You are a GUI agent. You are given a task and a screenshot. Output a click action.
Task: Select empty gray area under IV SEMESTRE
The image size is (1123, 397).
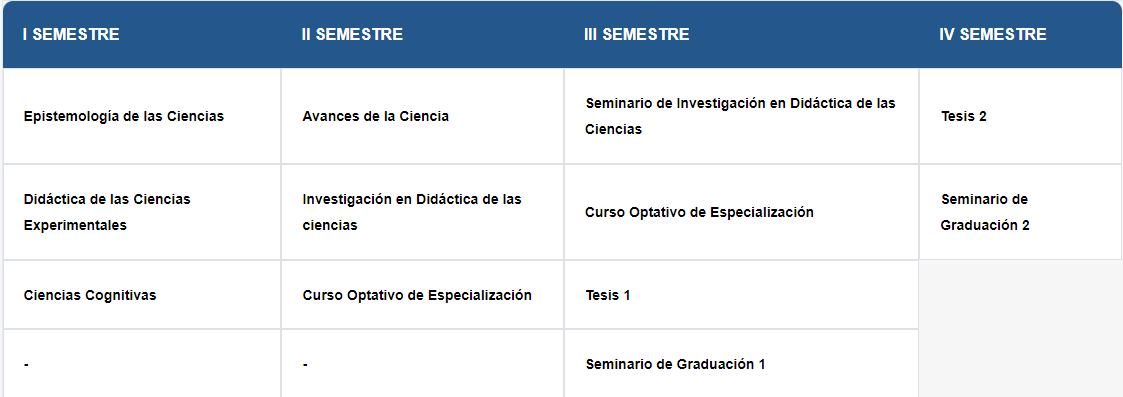click(1021, 329)
